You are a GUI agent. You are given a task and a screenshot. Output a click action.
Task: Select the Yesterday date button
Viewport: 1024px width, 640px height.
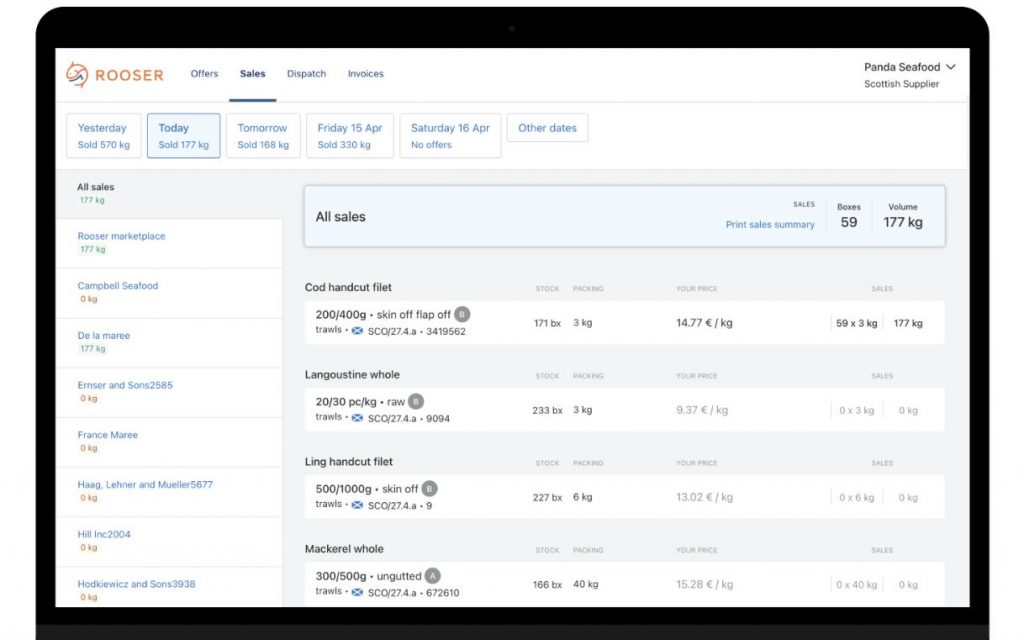point(104,135)
